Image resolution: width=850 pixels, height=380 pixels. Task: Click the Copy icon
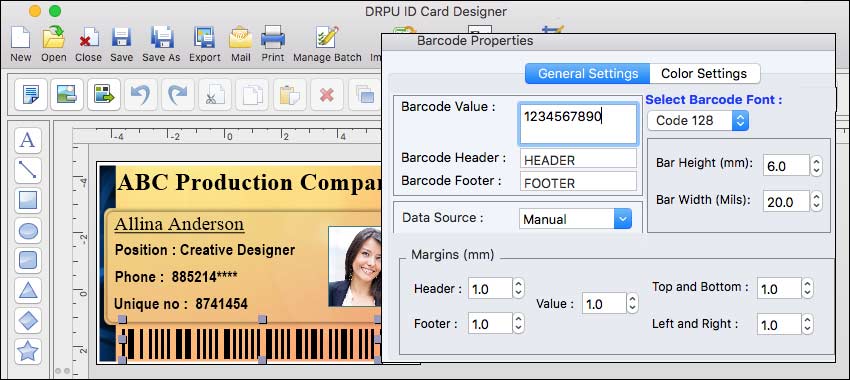252,95
